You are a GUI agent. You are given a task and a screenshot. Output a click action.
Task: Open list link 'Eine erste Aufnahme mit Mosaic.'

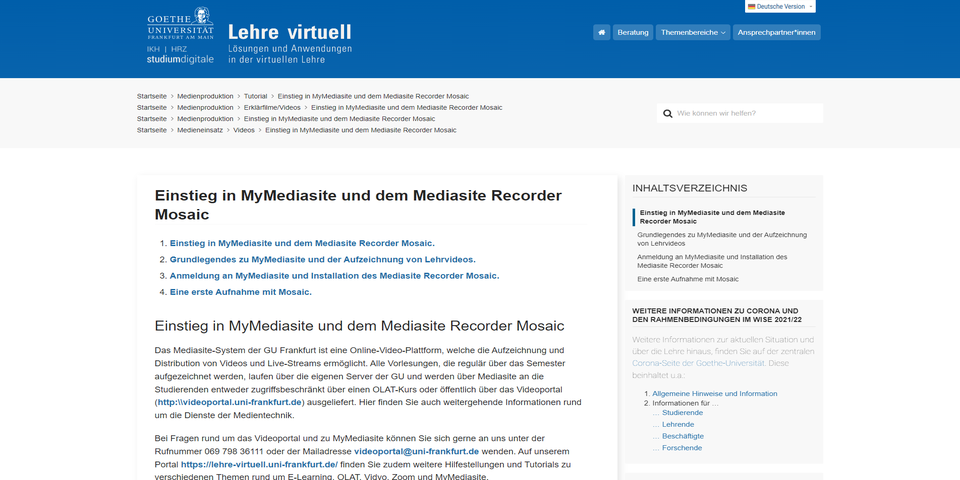click(x=241, y=292)
